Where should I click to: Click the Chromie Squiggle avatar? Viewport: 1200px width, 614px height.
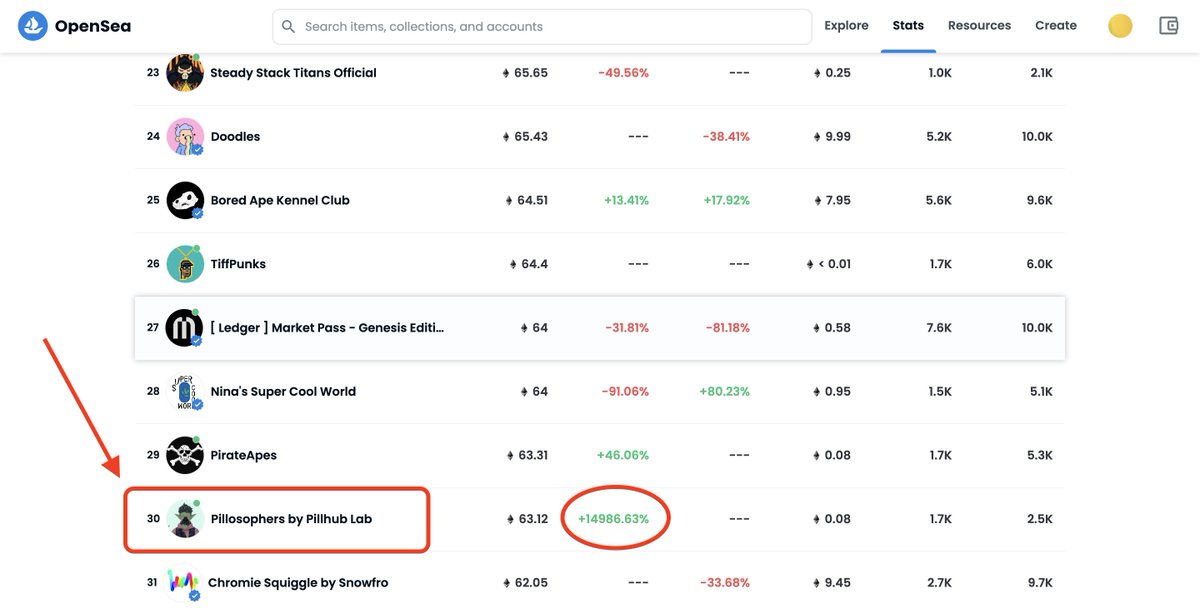pos(185,583)
